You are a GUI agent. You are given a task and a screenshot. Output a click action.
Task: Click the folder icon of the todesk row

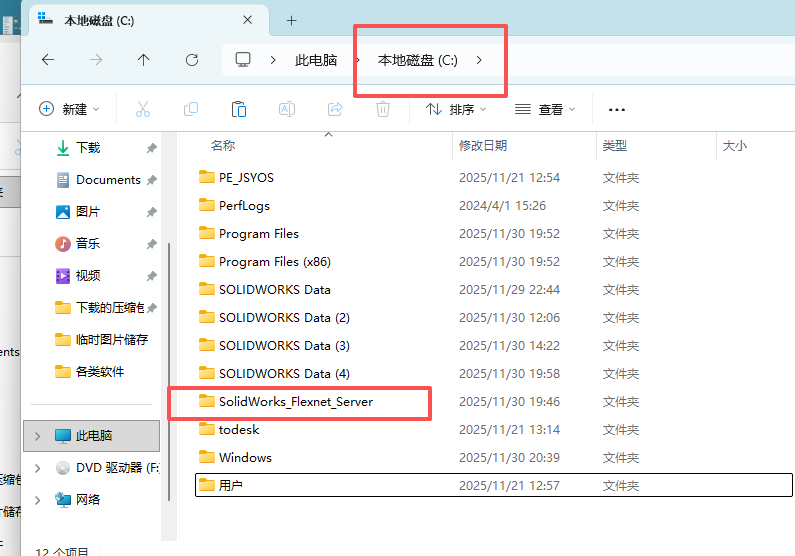coord(206,429)
